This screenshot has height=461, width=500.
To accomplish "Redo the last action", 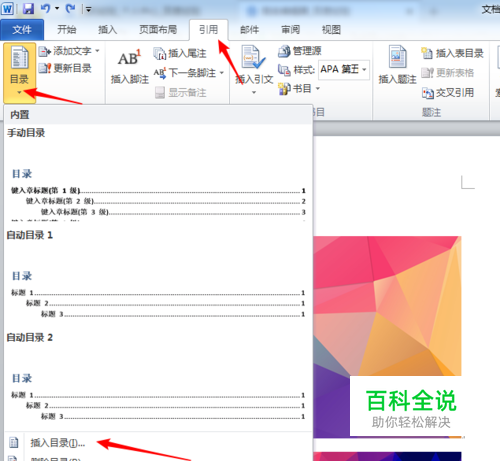I will pyautogui.click(x=70, y=8).
